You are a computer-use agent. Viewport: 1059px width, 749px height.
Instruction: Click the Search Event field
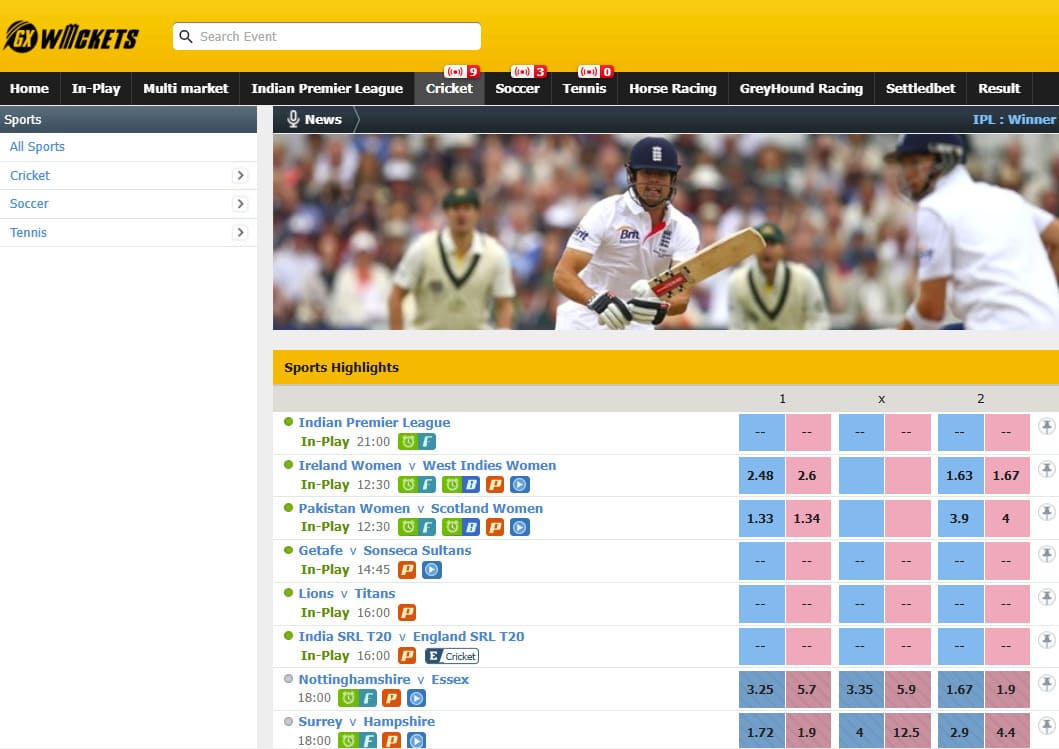tap(327, 37)
